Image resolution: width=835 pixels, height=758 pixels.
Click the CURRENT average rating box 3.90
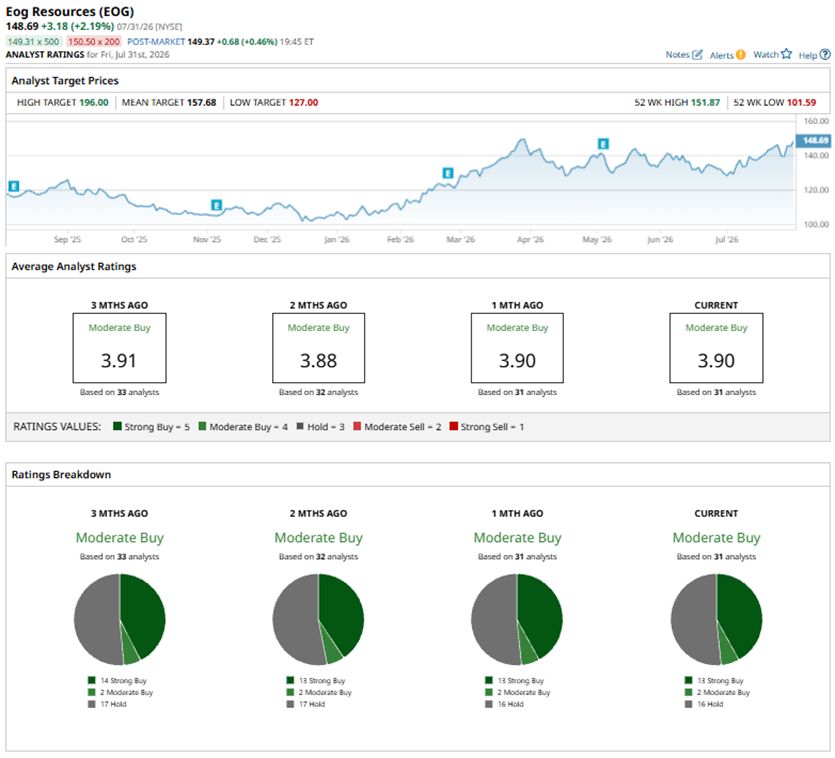[716, 348]
